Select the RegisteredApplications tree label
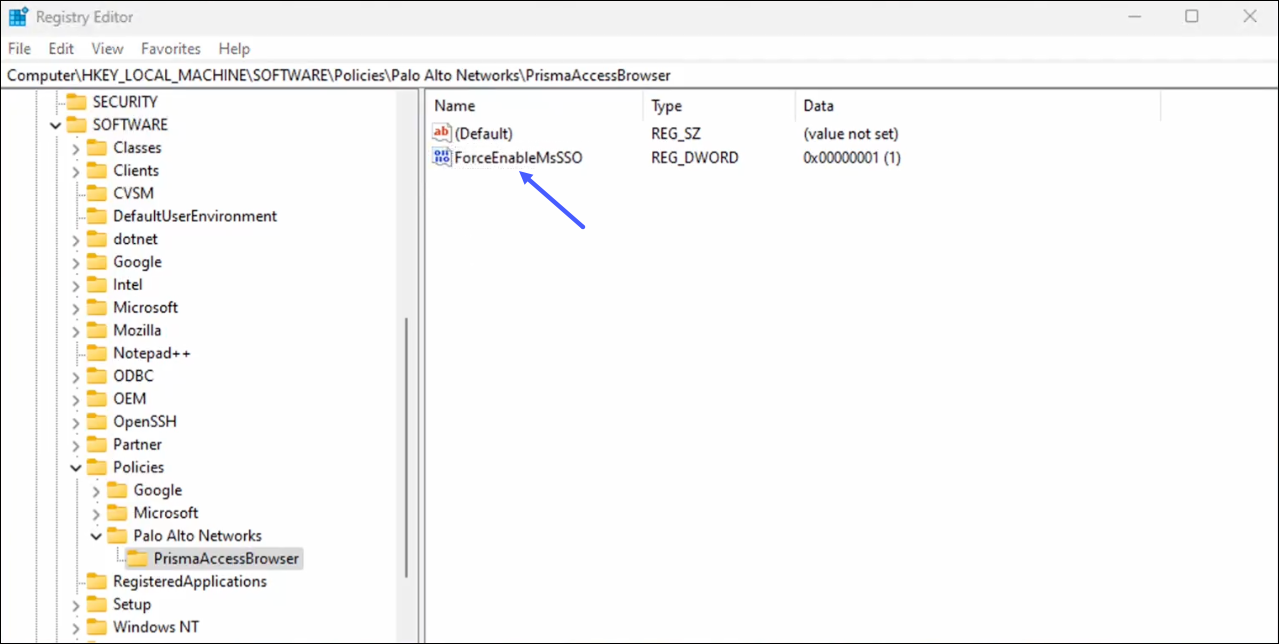The height and width of the screenshot is (644, 1279). coord(190,582)
